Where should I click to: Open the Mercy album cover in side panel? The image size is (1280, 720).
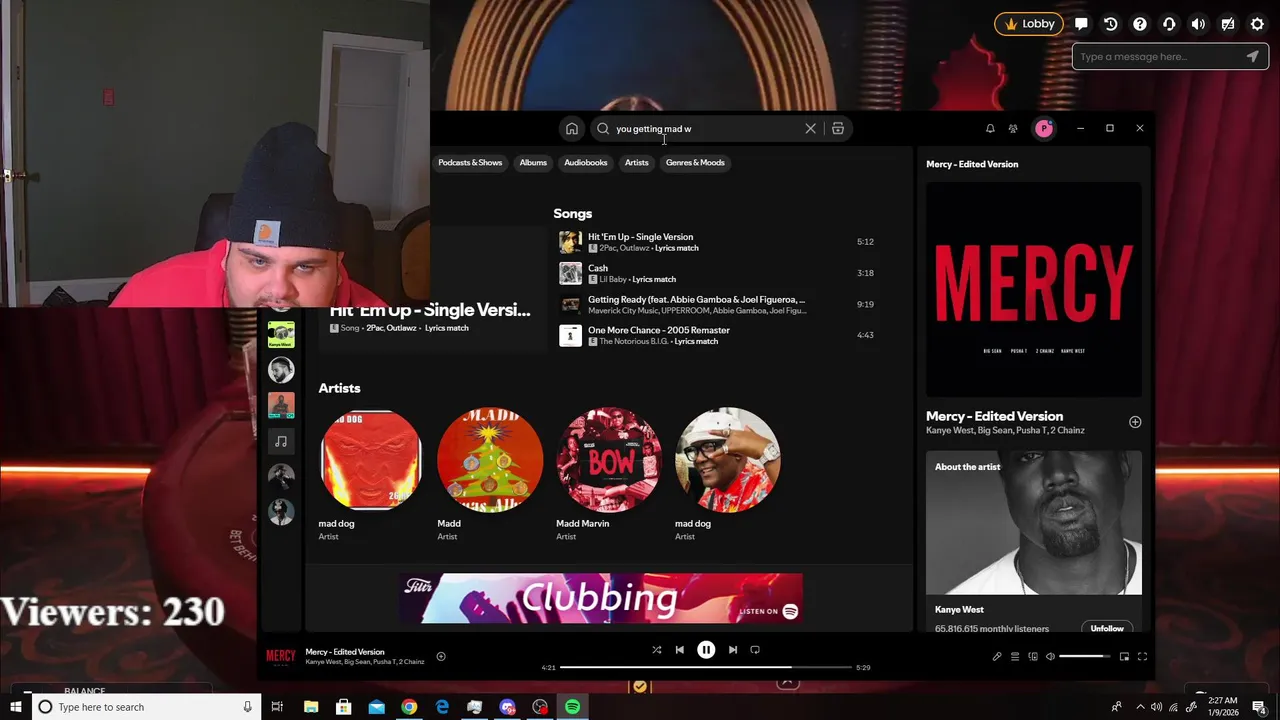[x=1034, y=290]
